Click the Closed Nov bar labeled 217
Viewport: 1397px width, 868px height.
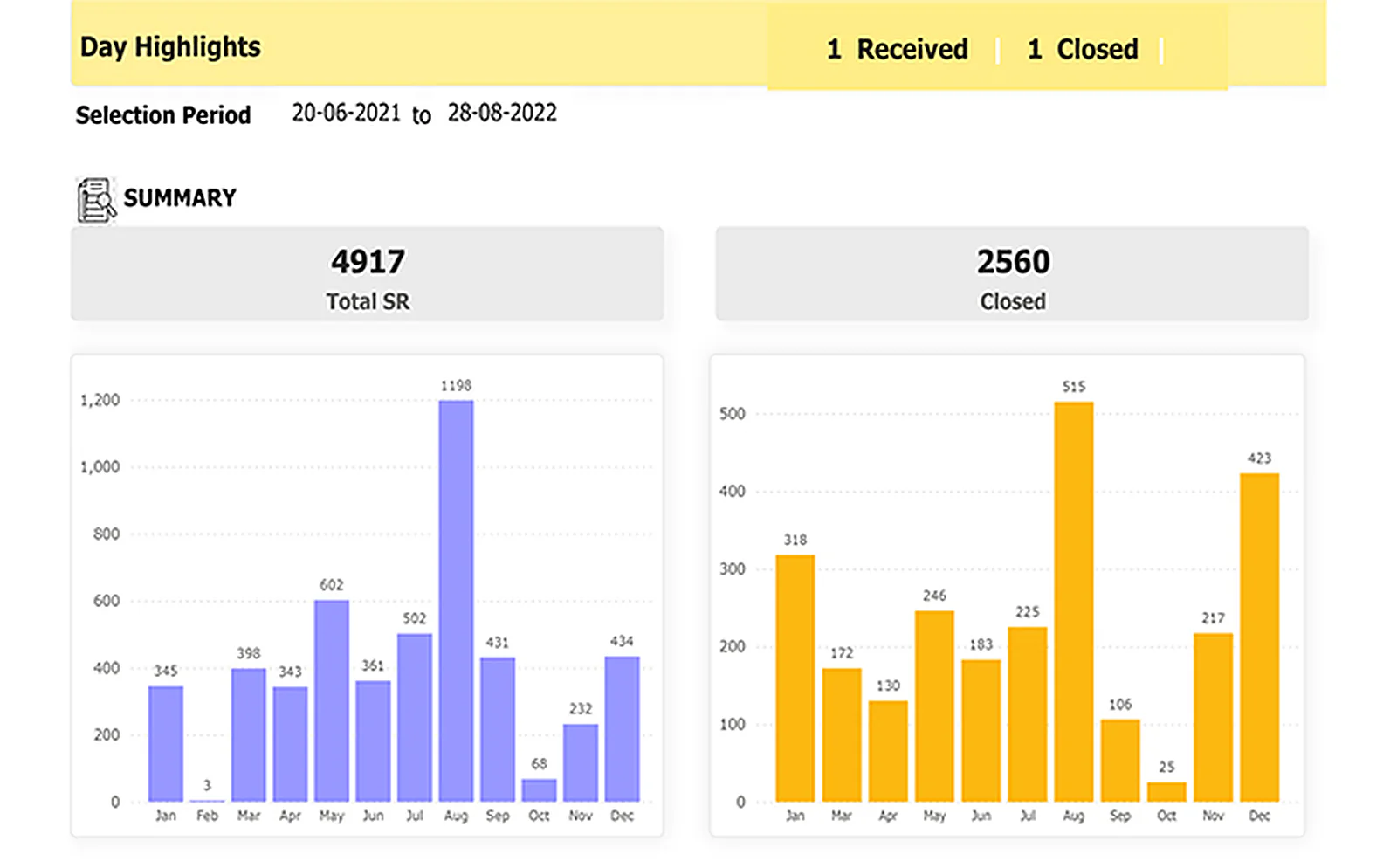(1214, 718)
